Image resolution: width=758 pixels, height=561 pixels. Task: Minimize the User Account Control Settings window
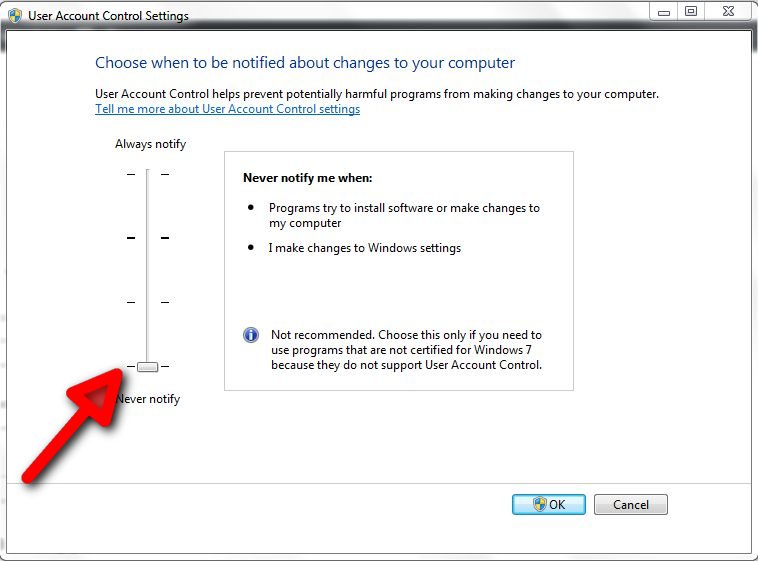(x=664, y=12)
